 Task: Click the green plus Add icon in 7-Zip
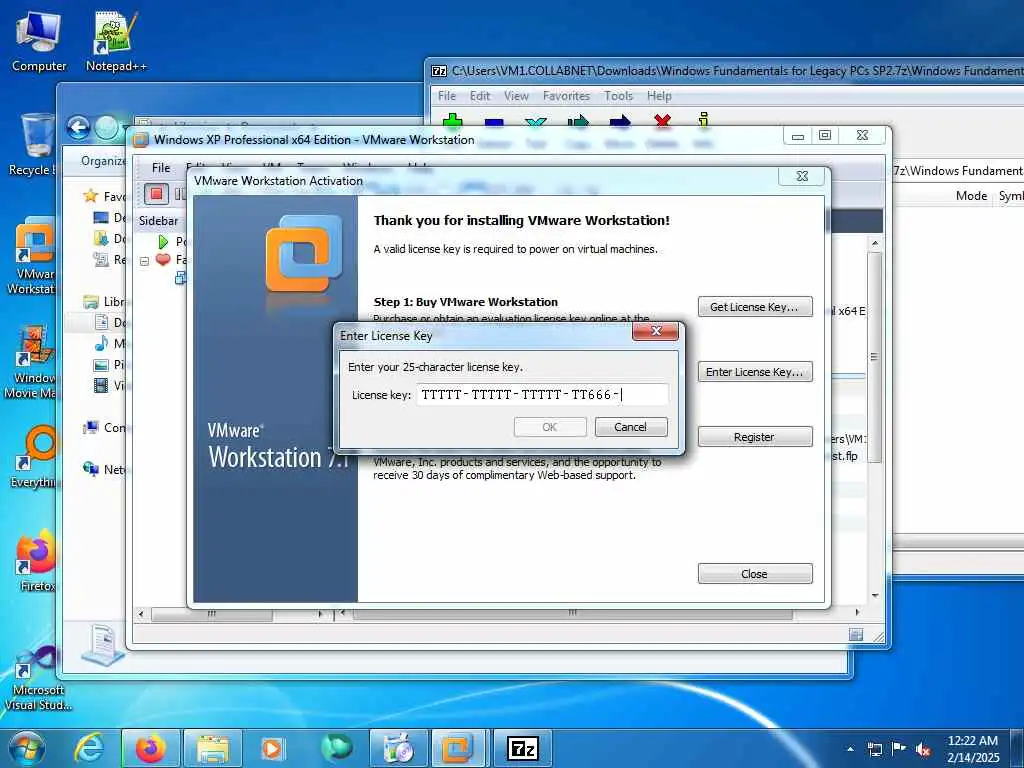[x=453, y=121]
